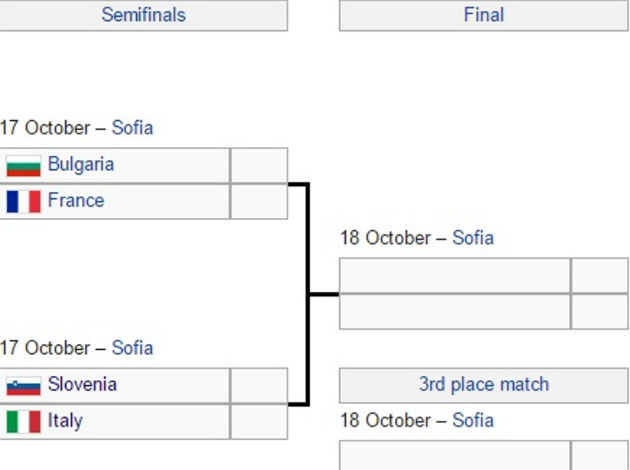The height and width of the screenshot is (470, 630).
Task: Open the Bulgaria team link
Action: (x=81, y=164)
